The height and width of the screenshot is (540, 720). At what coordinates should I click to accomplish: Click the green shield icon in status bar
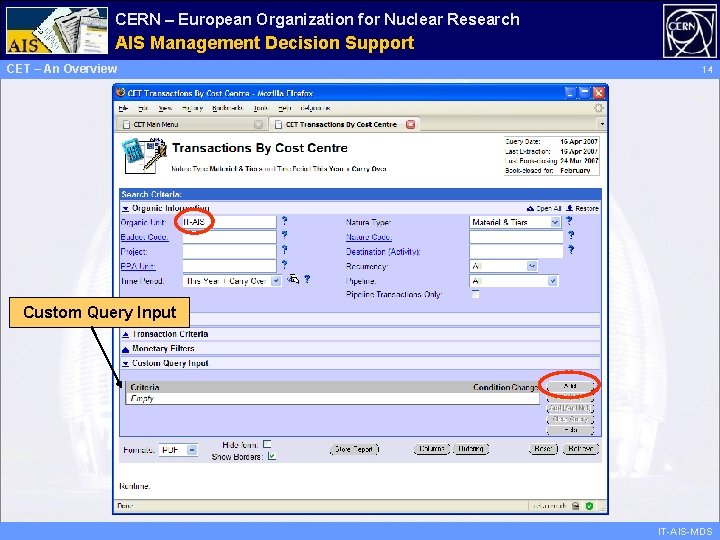click(x=590, y=506)
